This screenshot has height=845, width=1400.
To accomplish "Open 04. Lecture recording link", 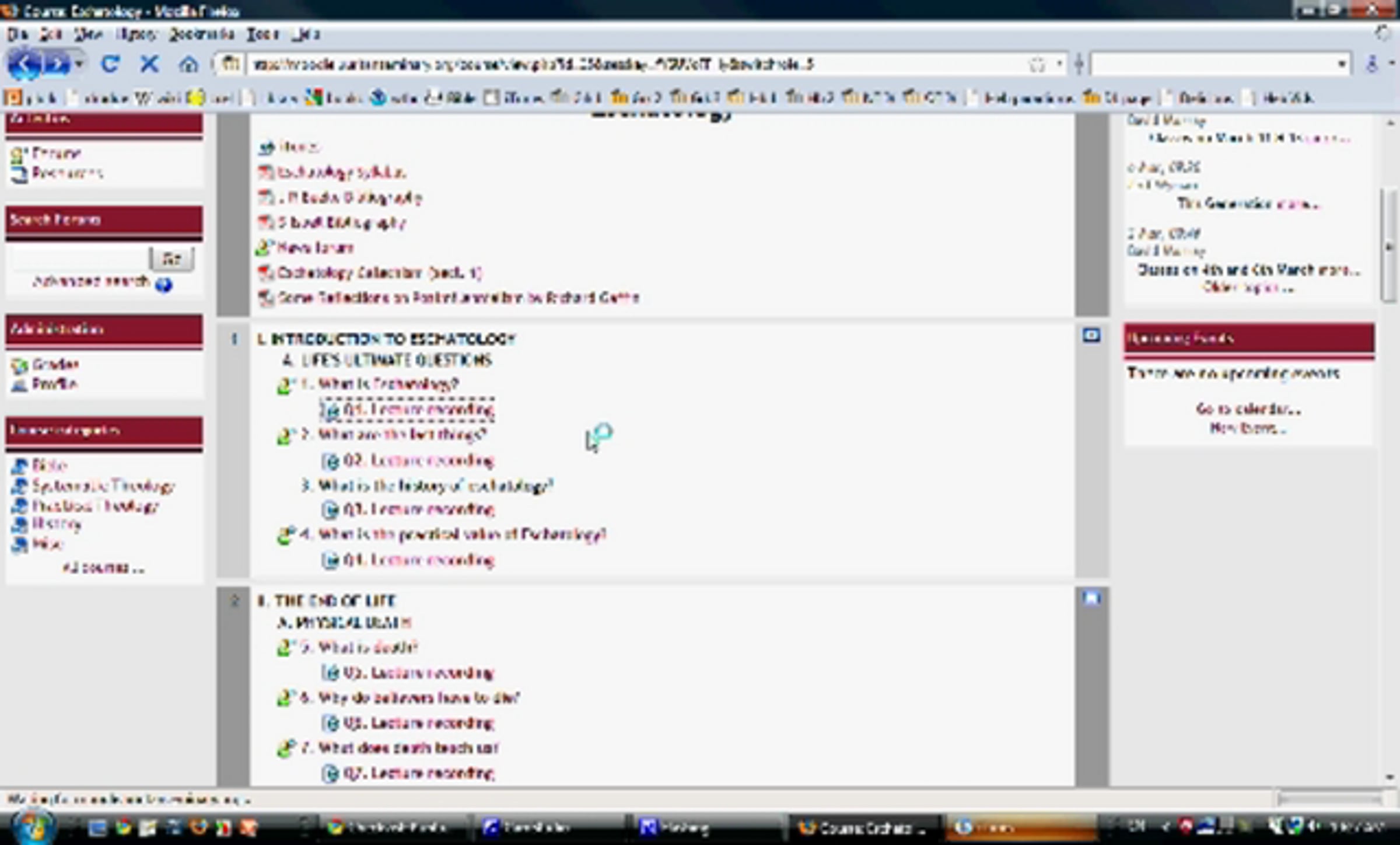I will [419, 561].
